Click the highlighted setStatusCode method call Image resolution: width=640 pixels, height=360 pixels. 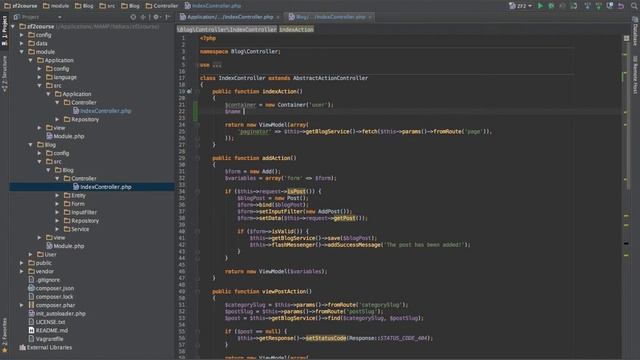[x=326, y=338]
